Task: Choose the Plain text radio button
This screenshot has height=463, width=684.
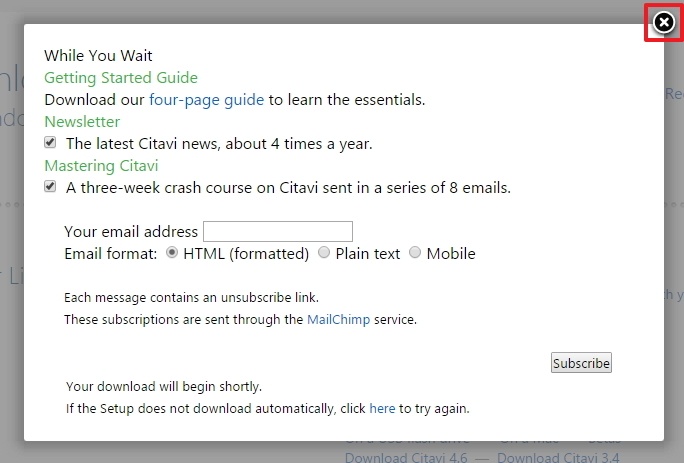Action: tap(323, 253)
